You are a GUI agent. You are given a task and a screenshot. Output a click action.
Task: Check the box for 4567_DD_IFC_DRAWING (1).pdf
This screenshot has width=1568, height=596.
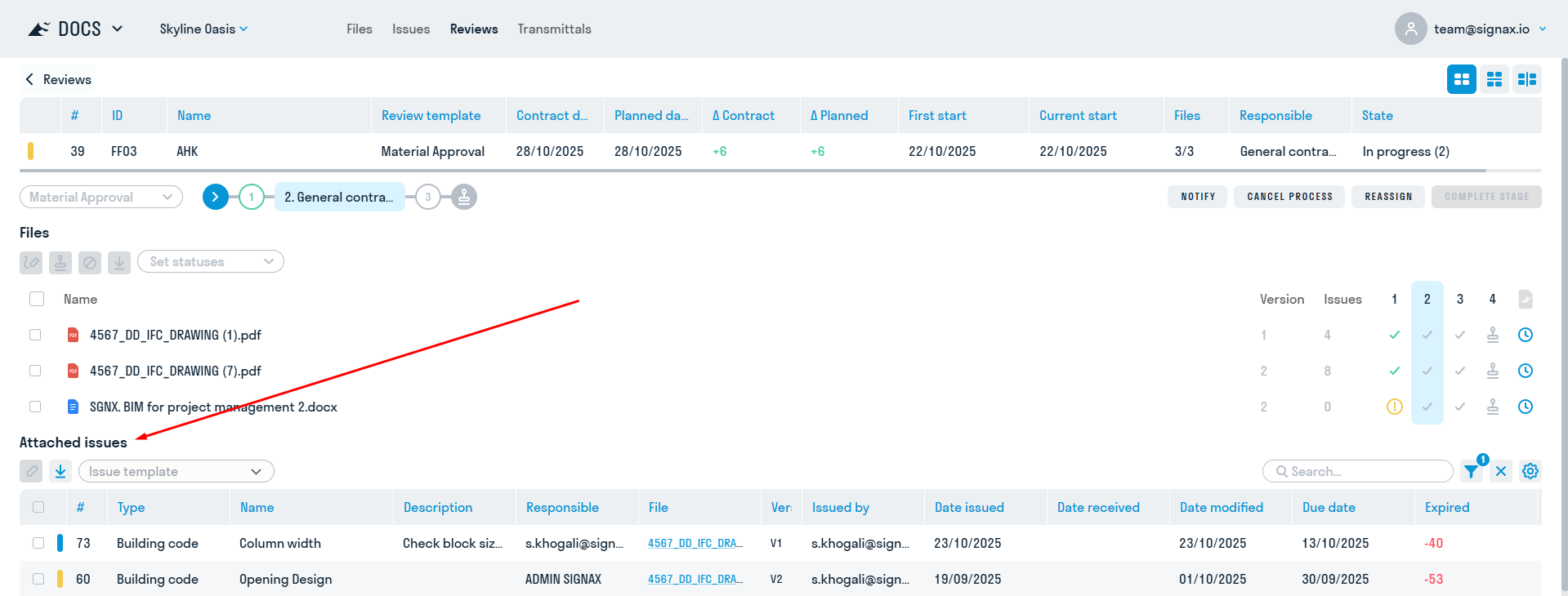tap(35, 335)
